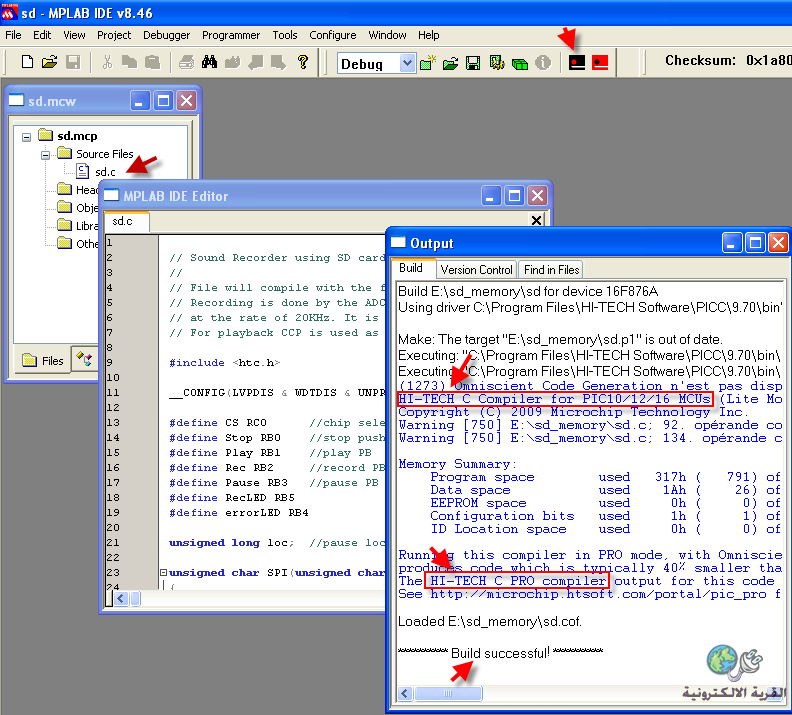
Task: Open the View menu
Action: click(x=74, y=35)
